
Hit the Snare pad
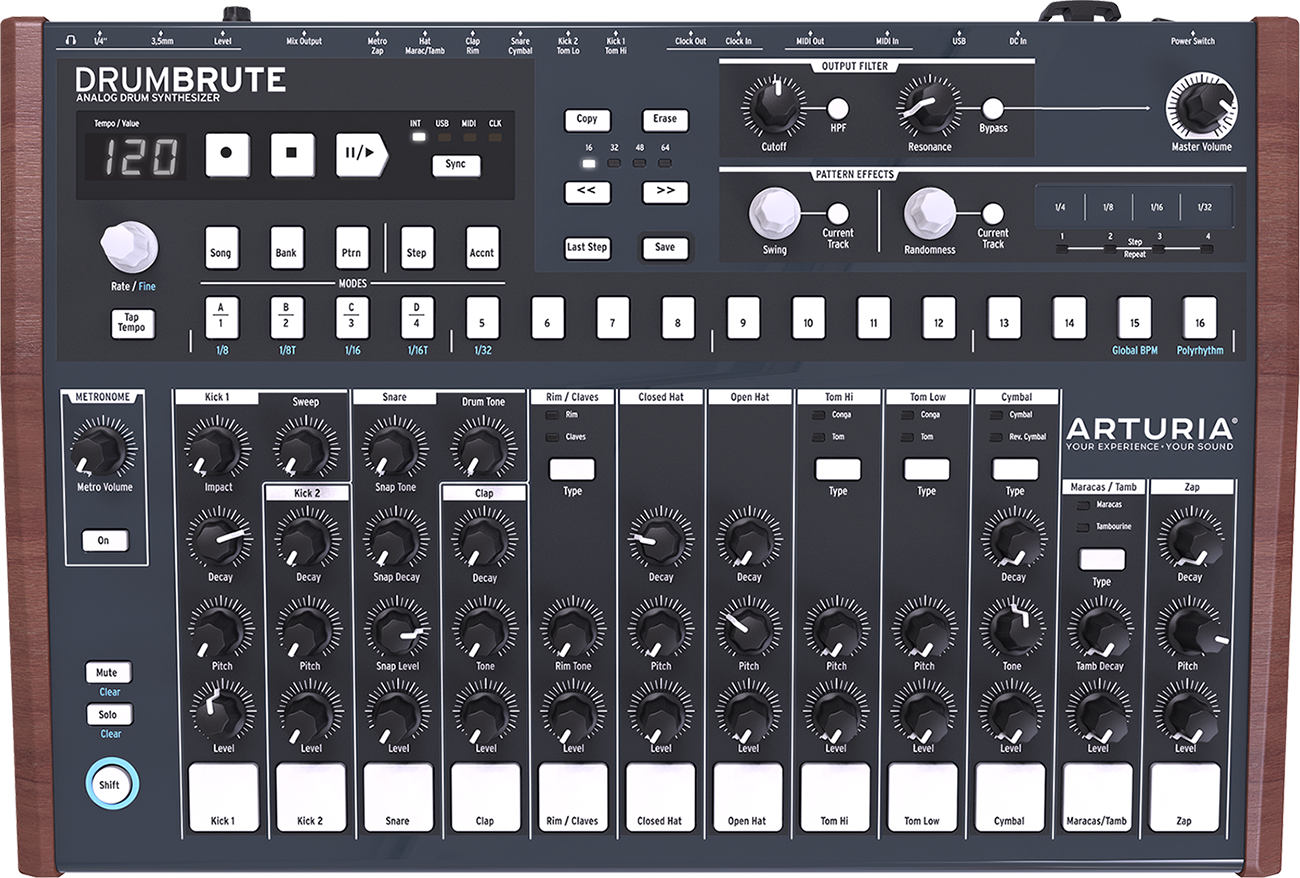pos(398,798)
